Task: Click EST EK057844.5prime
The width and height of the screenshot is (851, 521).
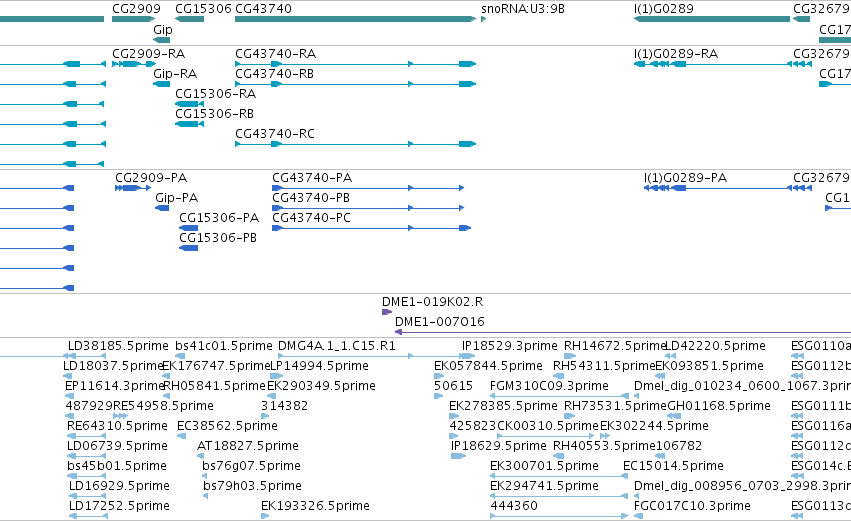Action: (x=488, y=366)
